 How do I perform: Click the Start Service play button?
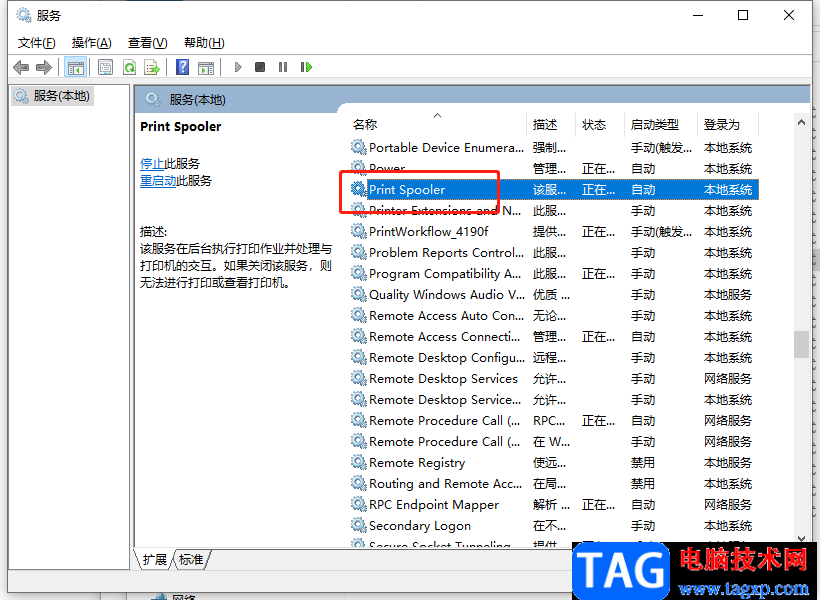[x=238, y=67]
